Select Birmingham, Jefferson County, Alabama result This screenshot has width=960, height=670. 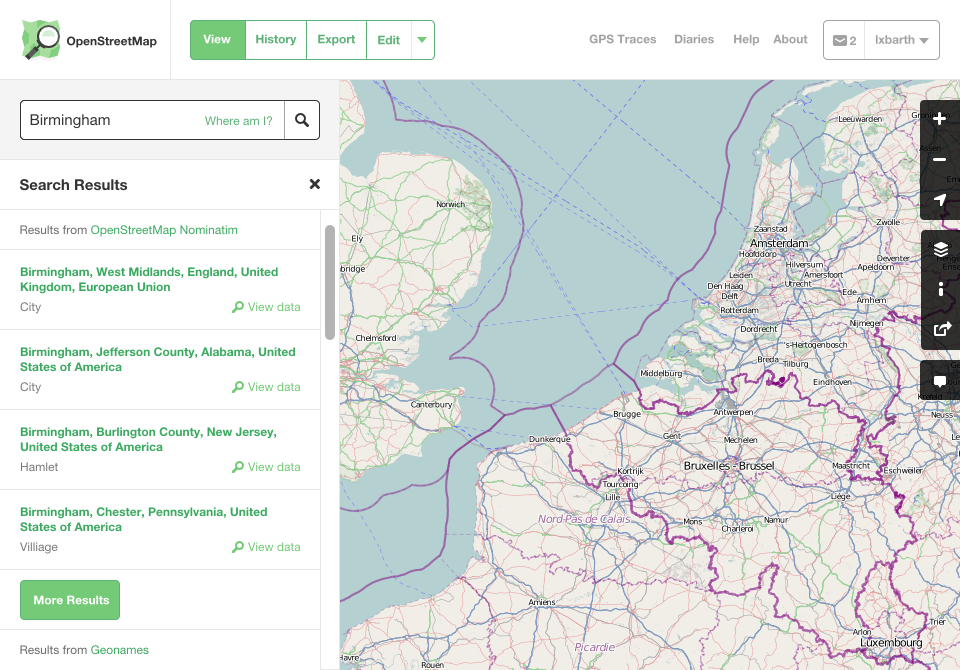pyautogui.click(x=157, y=359)
